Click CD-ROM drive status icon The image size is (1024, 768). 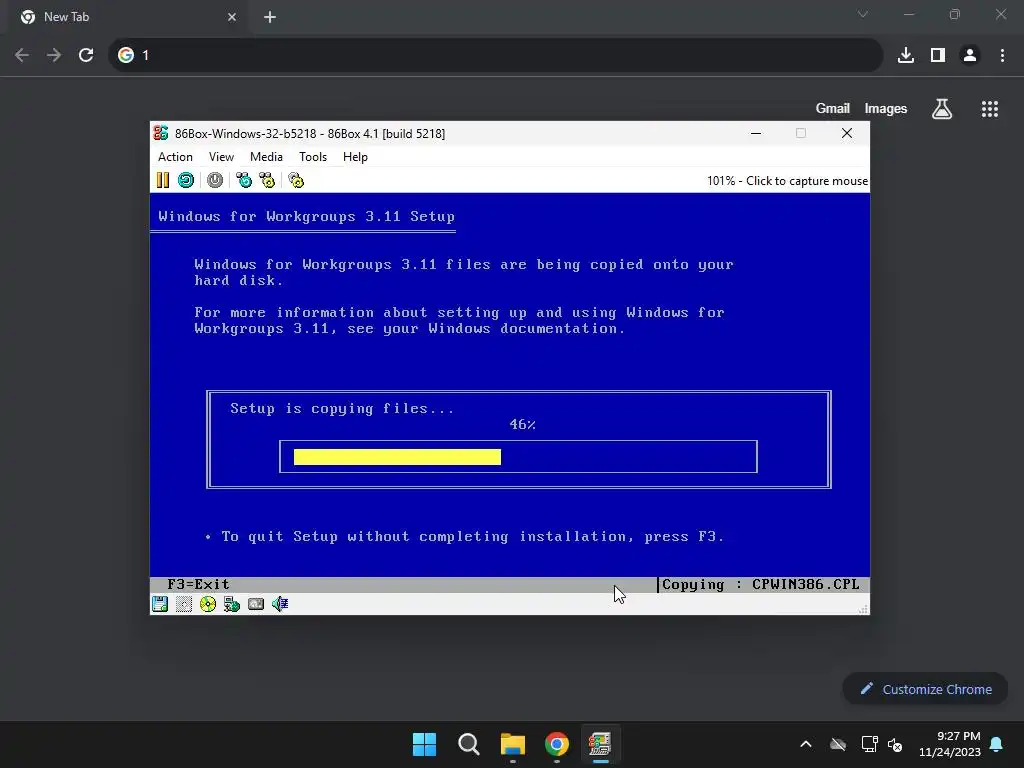208,604
